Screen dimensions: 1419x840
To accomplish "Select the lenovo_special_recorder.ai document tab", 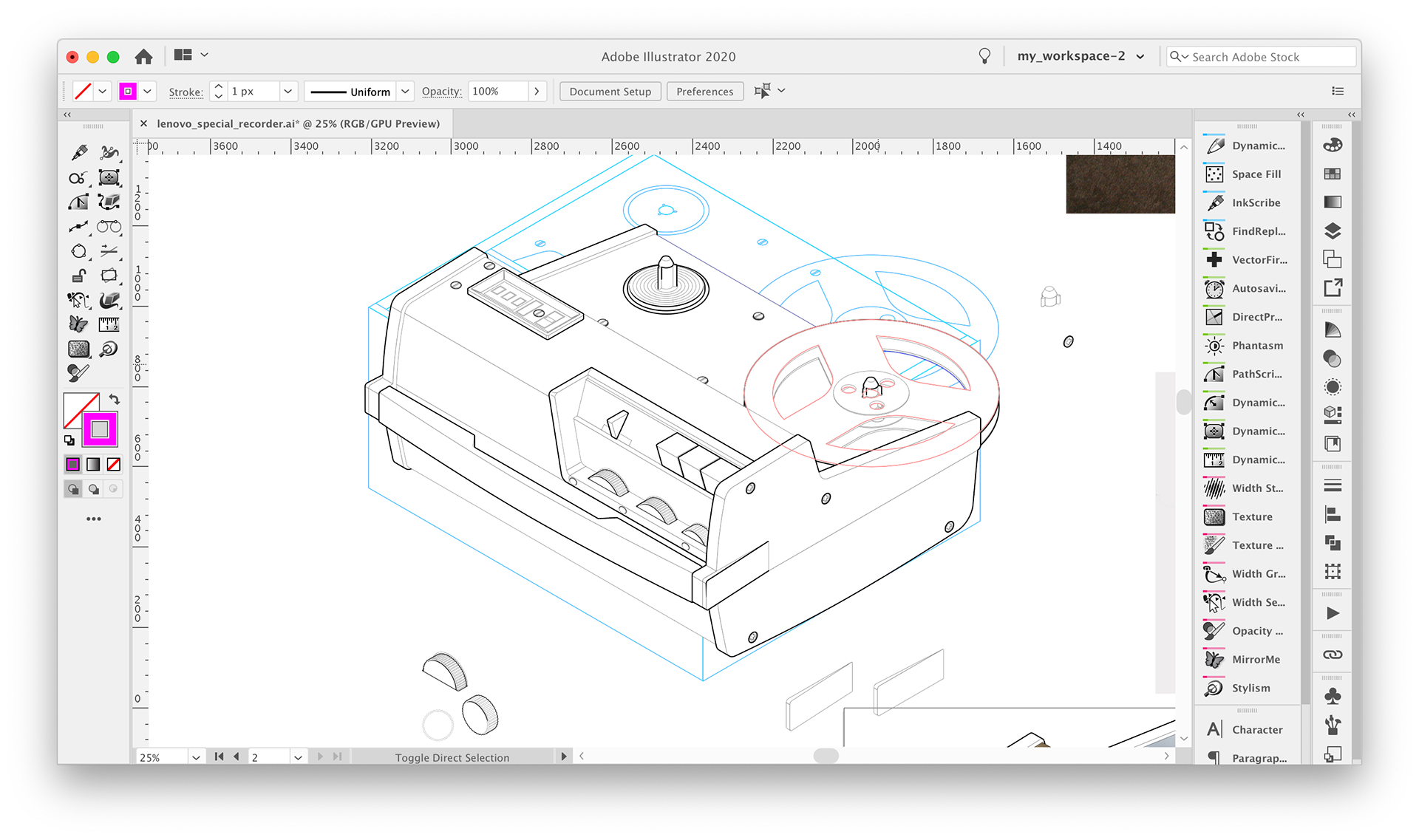I will [298, 123].
